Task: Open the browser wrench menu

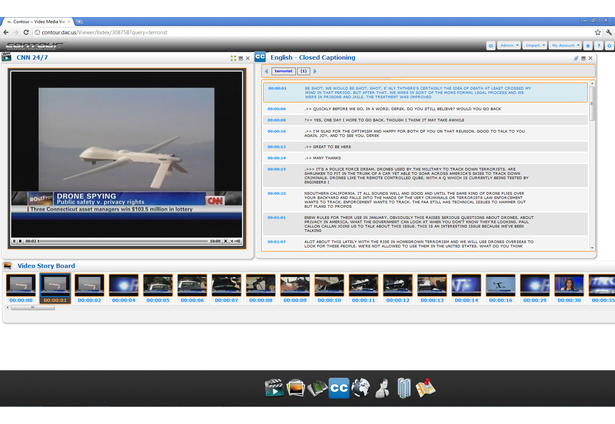Action: (609, 33)
